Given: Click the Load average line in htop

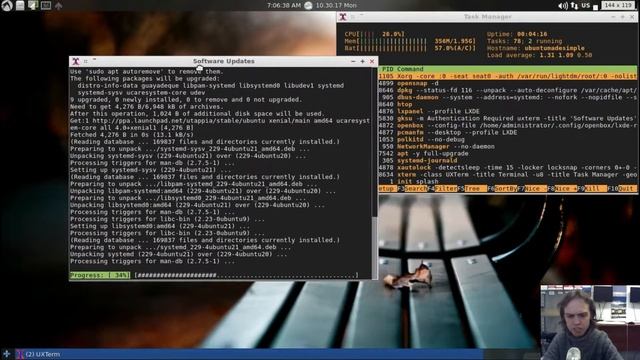Looking at the screenshot, I should [539, 55].
